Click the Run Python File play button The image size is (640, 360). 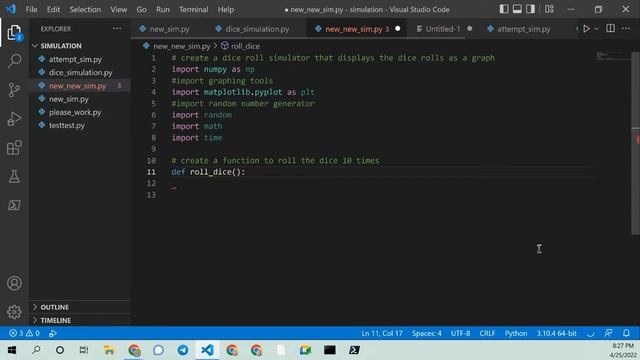click(586, 29)
